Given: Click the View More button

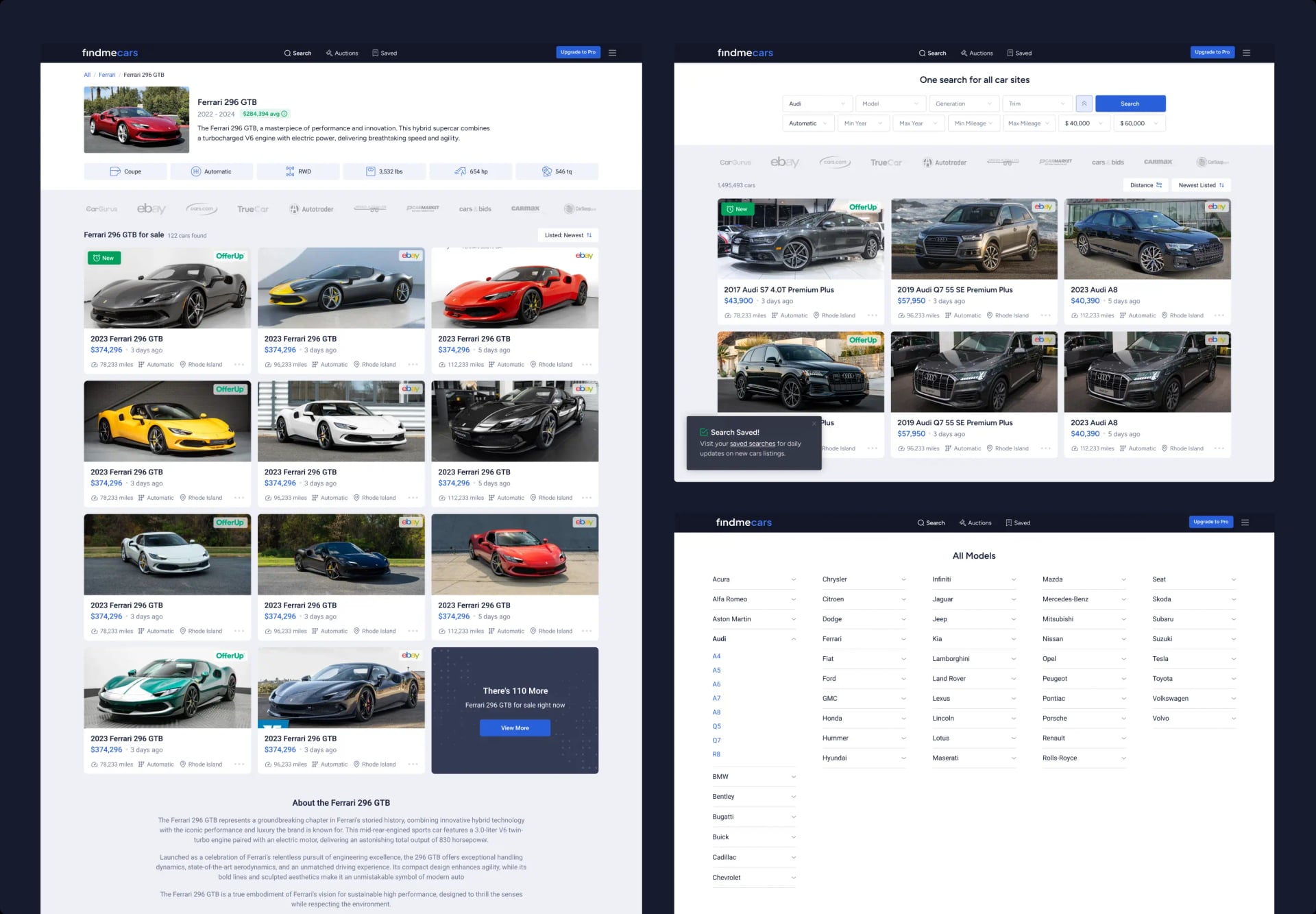Looking at the screenshot, I should (x=515, y=728).
